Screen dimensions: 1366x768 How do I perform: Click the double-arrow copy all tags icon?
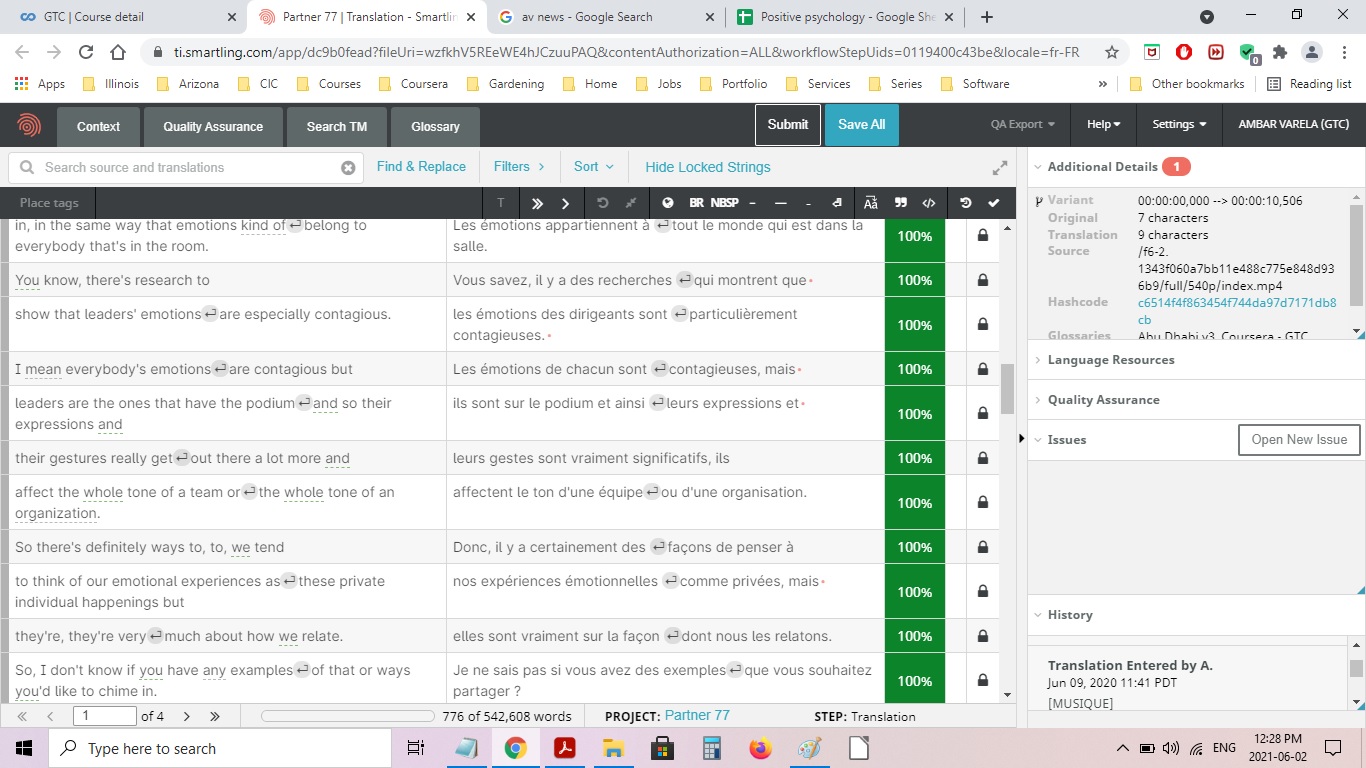pos(537,203)
